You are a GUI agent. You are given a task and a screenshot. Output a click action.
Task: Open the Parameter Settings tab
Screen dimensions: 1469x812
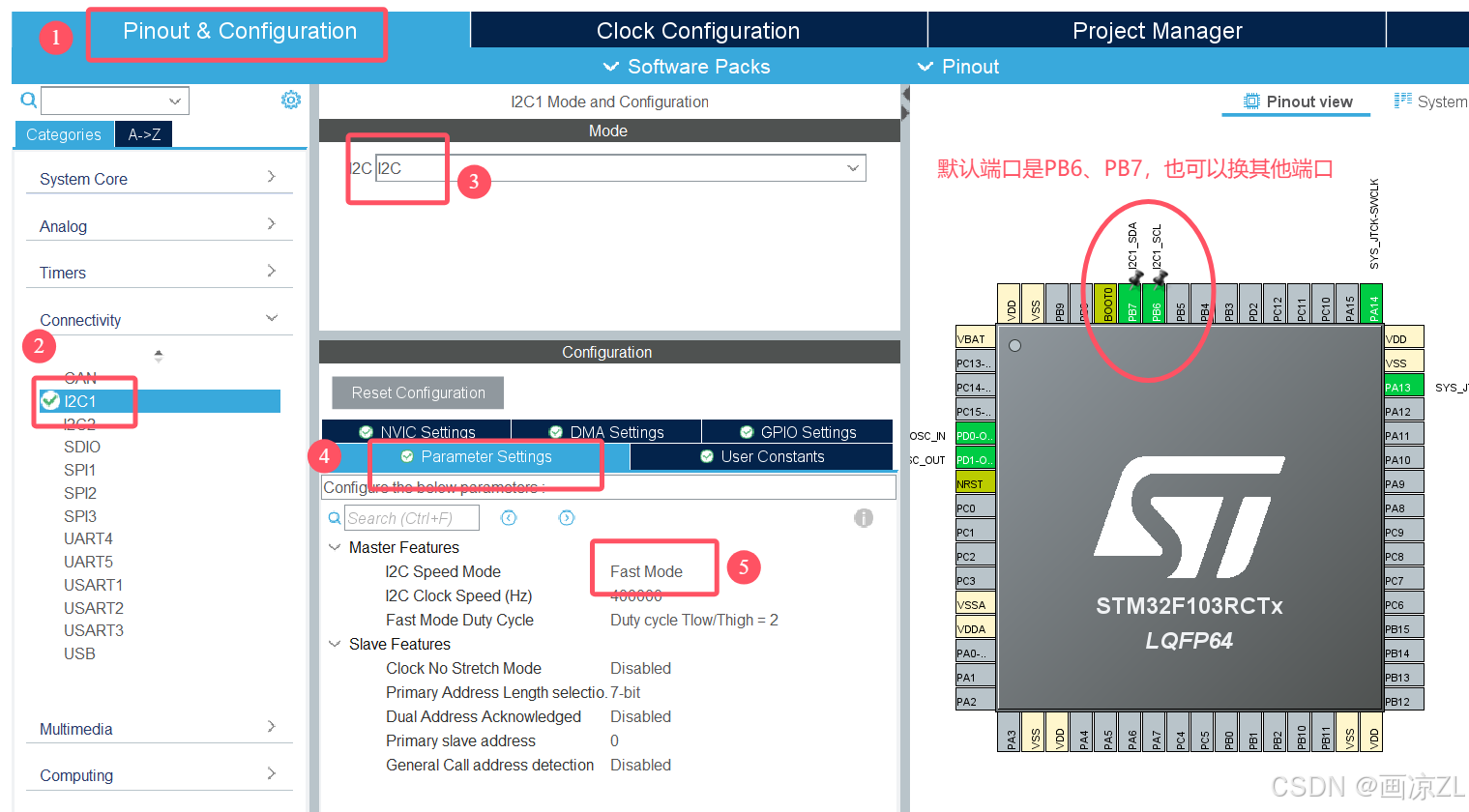pyautogui.click(x=476, y=456)
